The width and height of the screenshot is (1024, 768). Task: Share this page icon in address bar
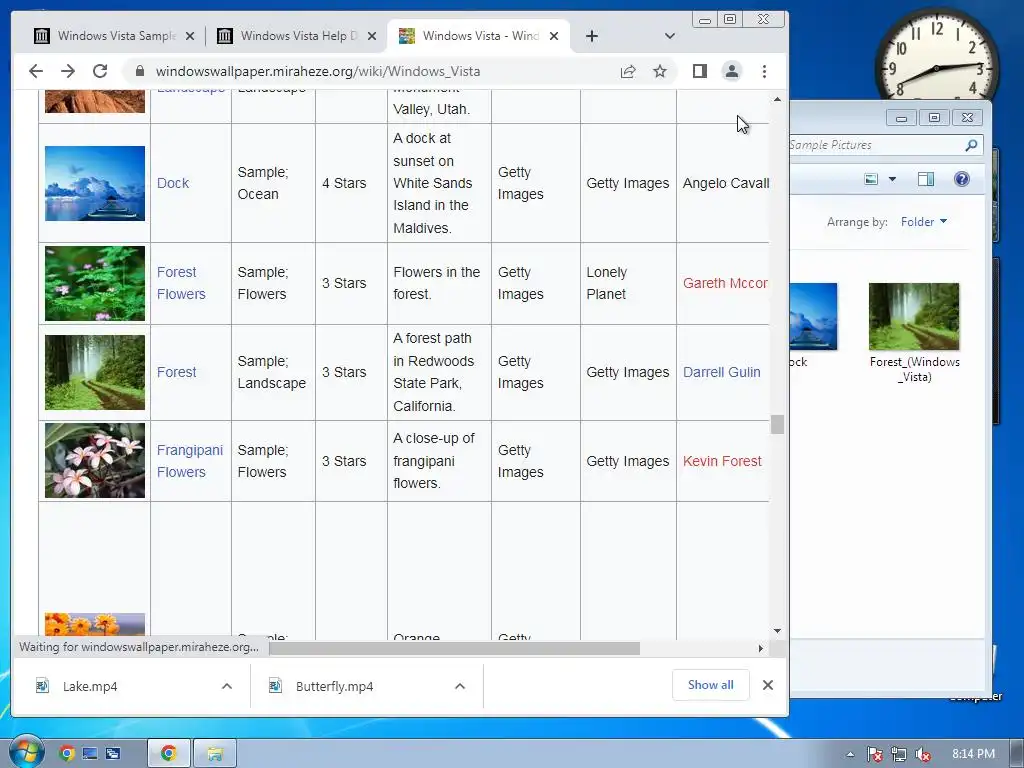tap(628, 71)
